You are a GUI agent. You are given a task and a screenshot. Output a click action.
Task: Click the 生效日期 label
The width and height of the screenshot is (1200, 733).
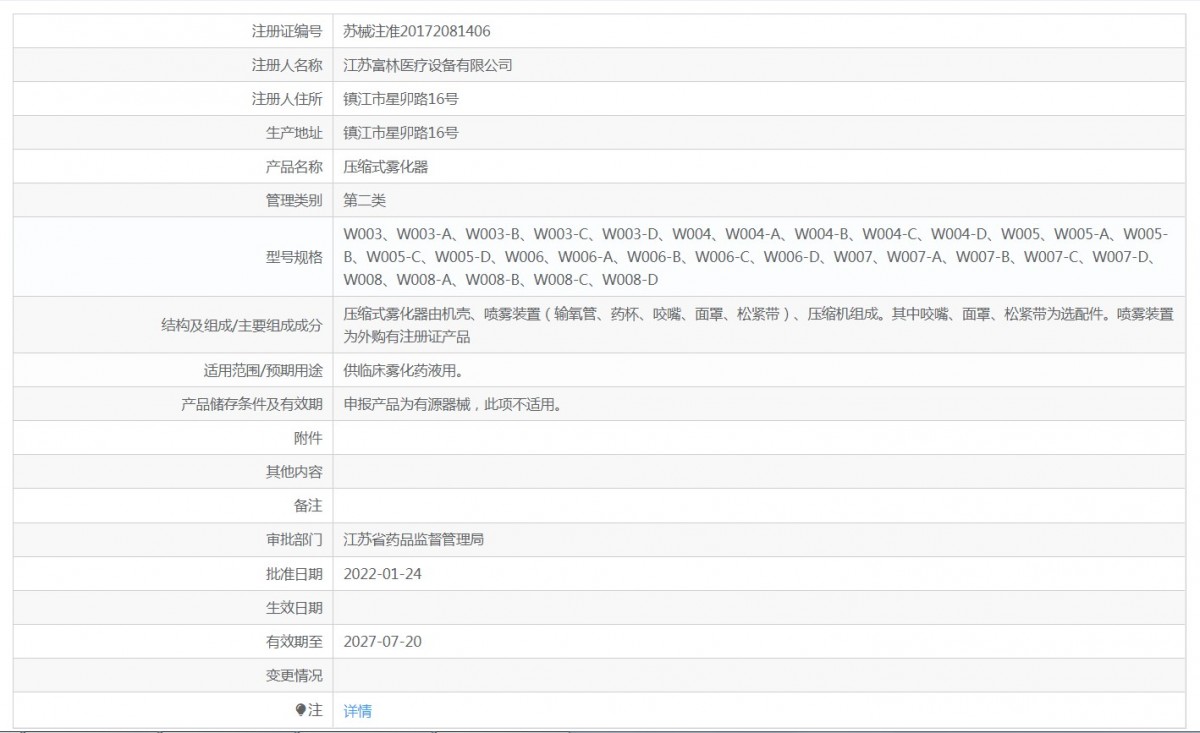pos(294,608)
